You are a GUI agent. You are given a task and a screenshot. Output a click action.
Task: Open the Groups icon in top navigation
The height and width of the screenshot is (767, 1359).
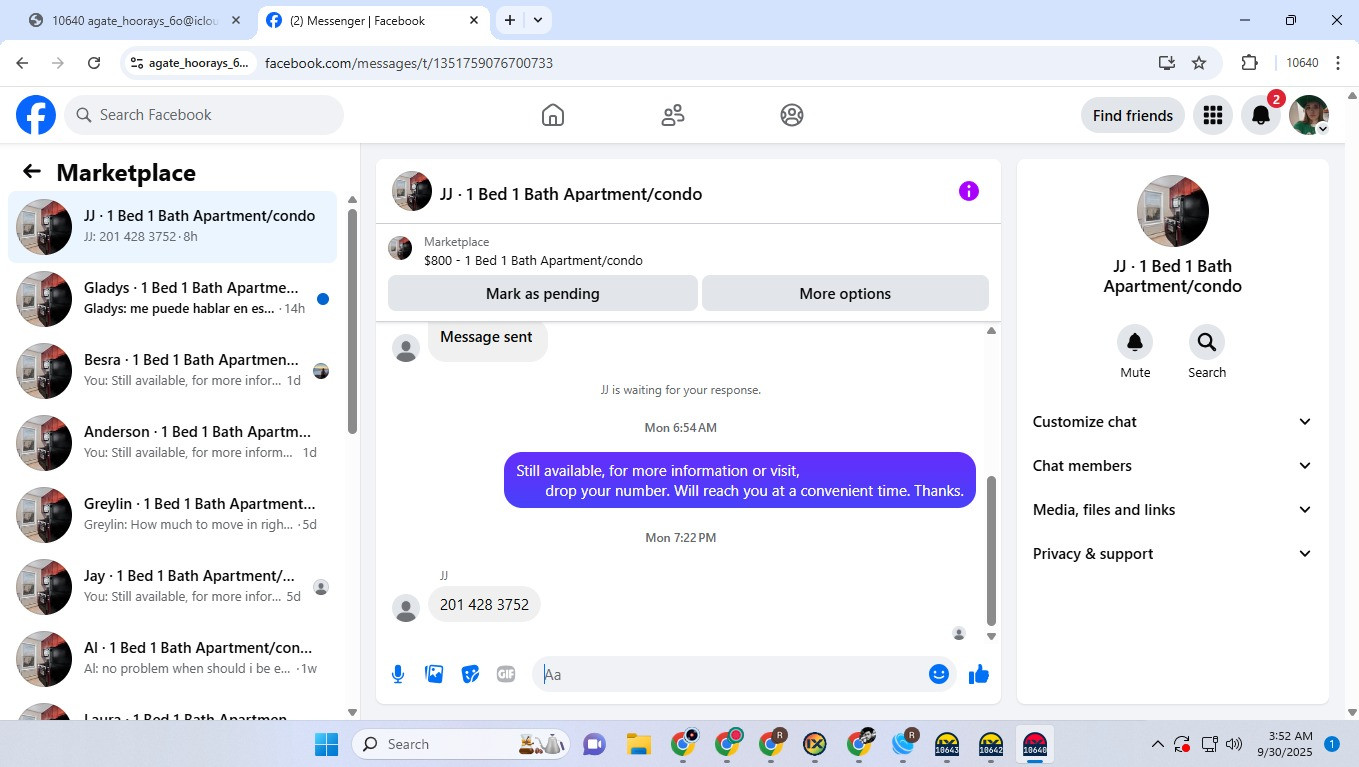(x=792, y=115)
